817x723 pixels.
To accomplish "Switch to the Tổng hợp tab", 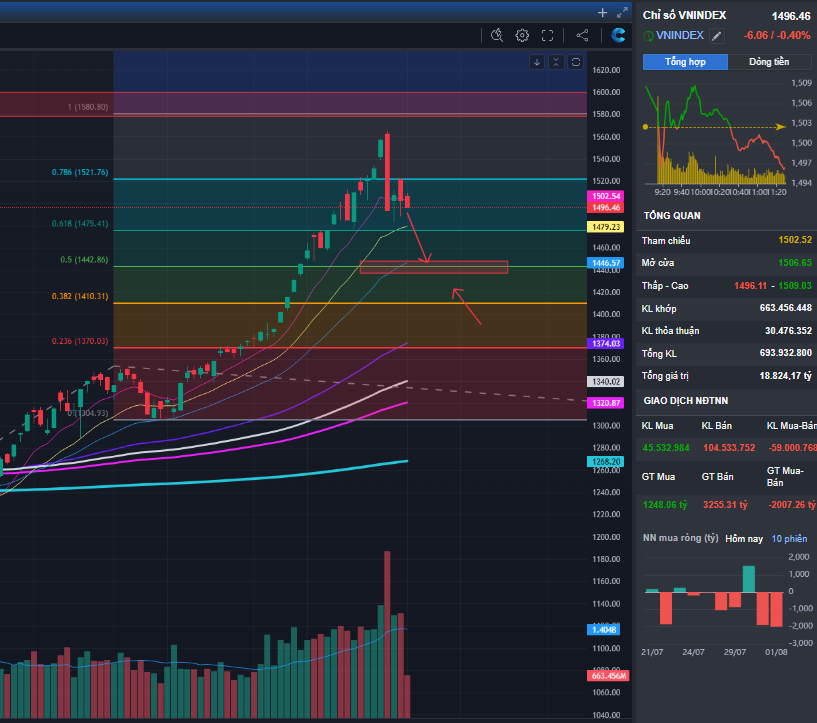I will (x=684, y=62).
